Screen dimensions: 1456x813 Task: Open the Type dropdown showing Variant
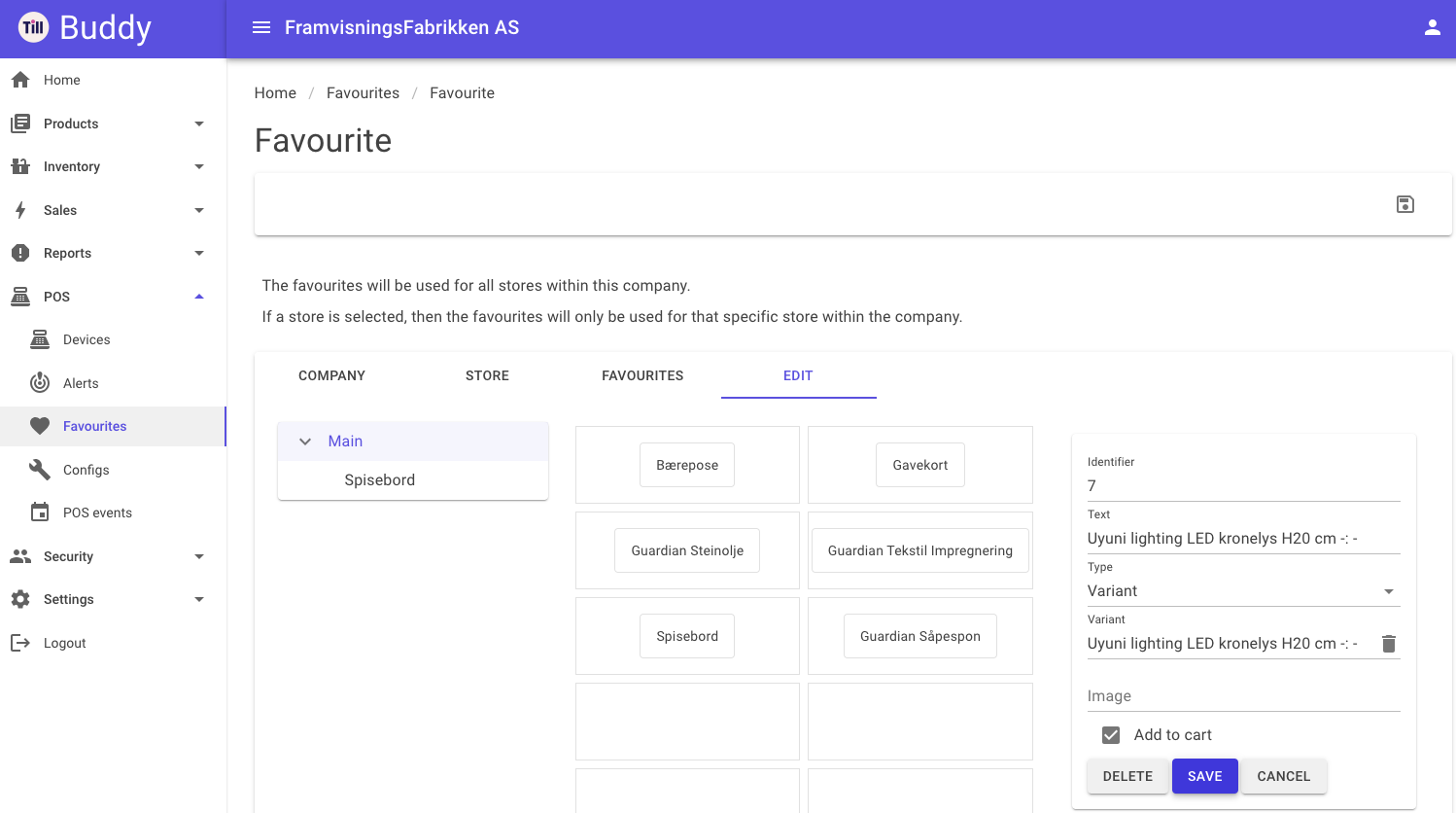point(1243,591)
